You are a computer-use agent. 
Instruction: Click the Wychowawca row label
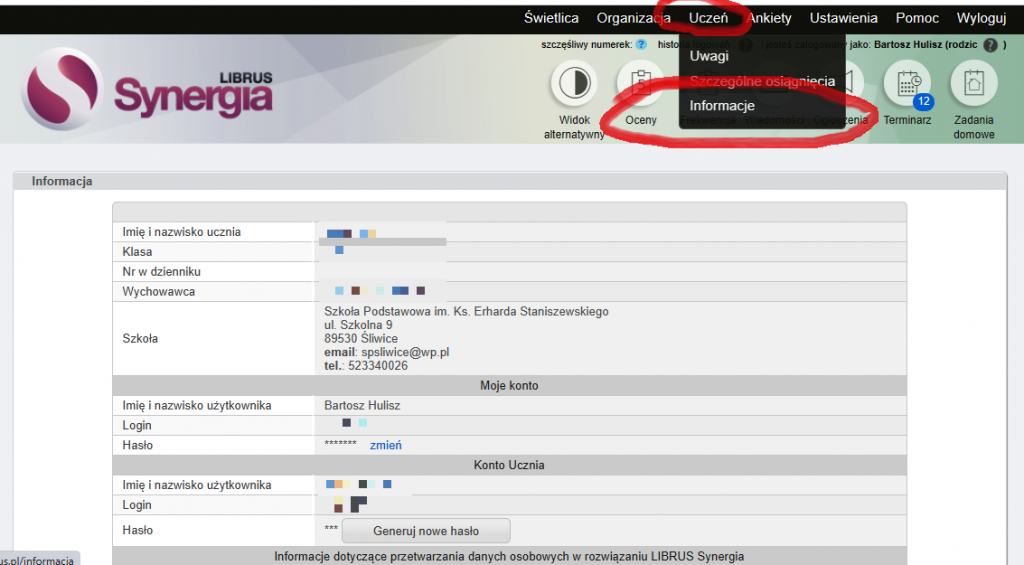coord(158,292)
